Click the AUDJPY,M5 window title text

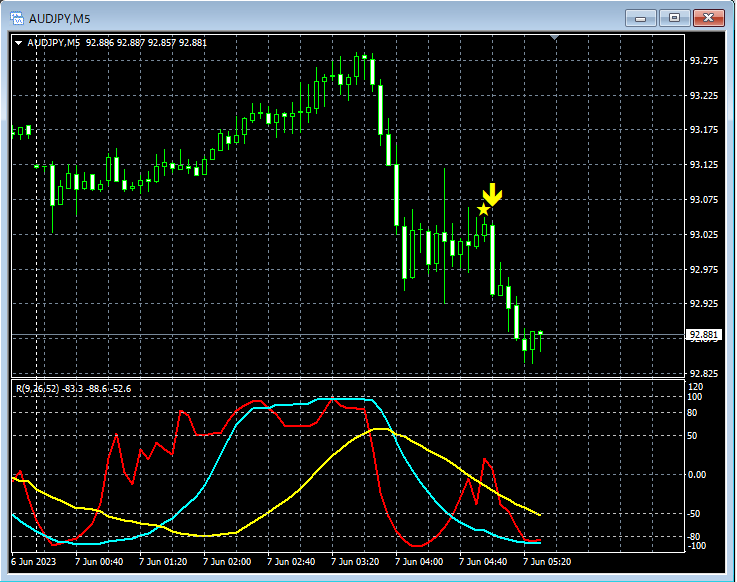click(x=59, y=19)
